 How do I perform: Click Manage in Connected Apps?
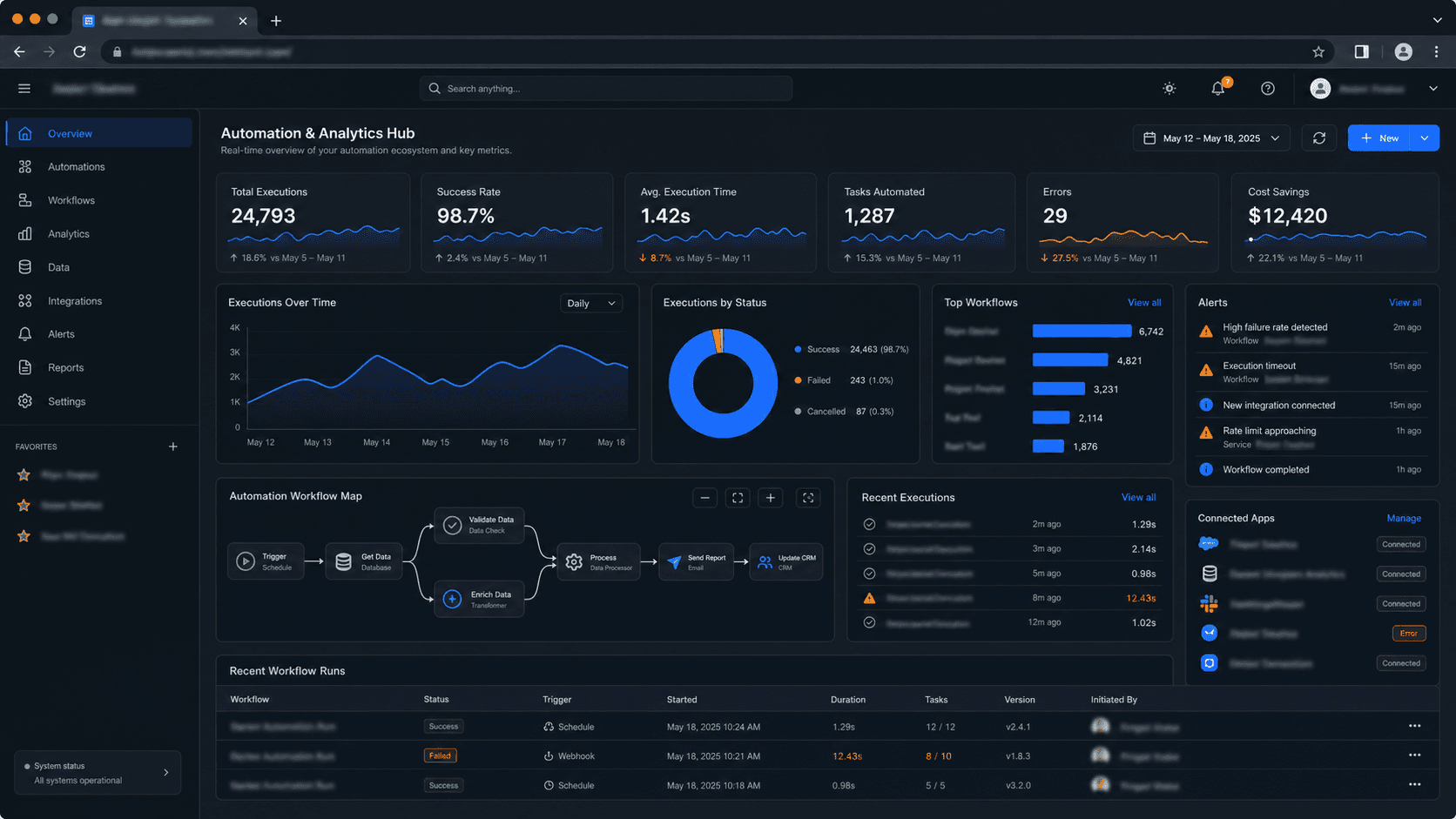coord(1404,519)
